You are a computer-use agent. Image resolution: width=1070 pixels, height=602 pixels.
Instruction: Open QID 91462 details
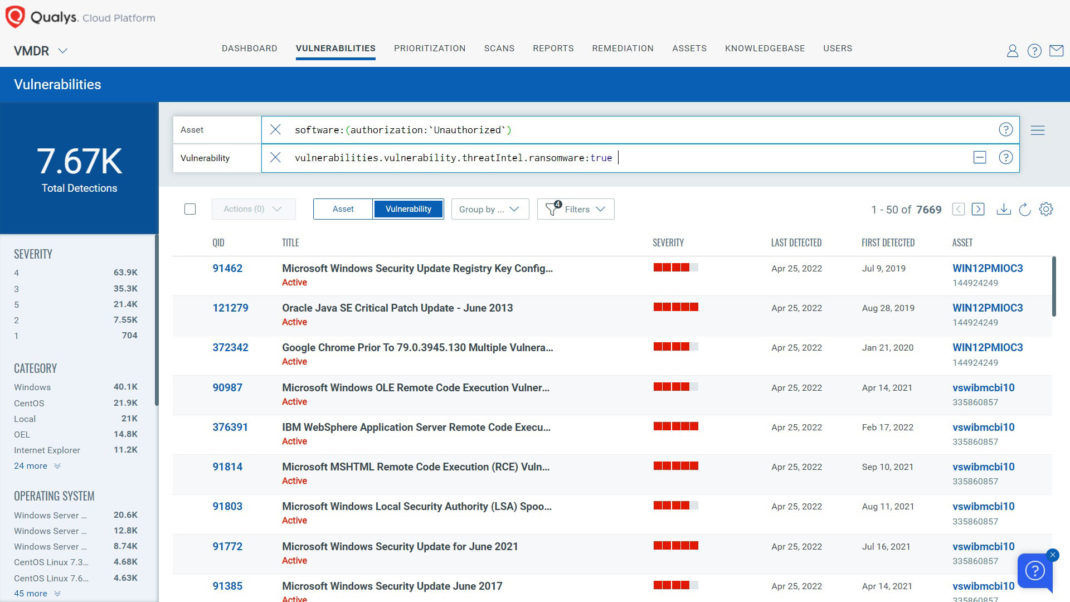227,268
